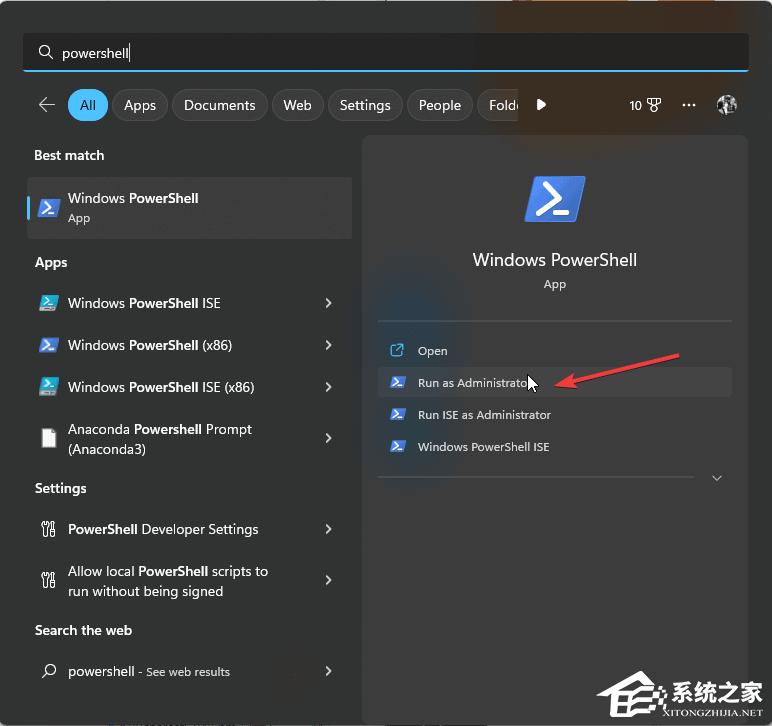Switch to the Folders filter tab
Screen dimensions: 772x726
pos(498,105)
